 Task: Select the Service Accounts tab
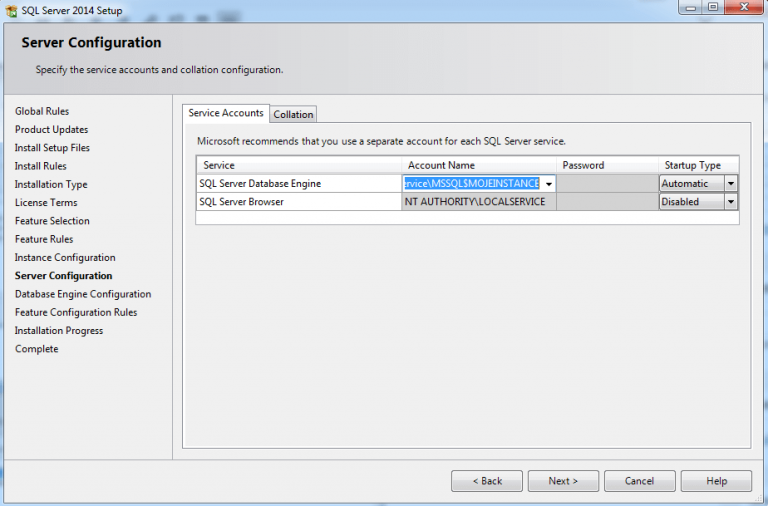coord(226,113)
